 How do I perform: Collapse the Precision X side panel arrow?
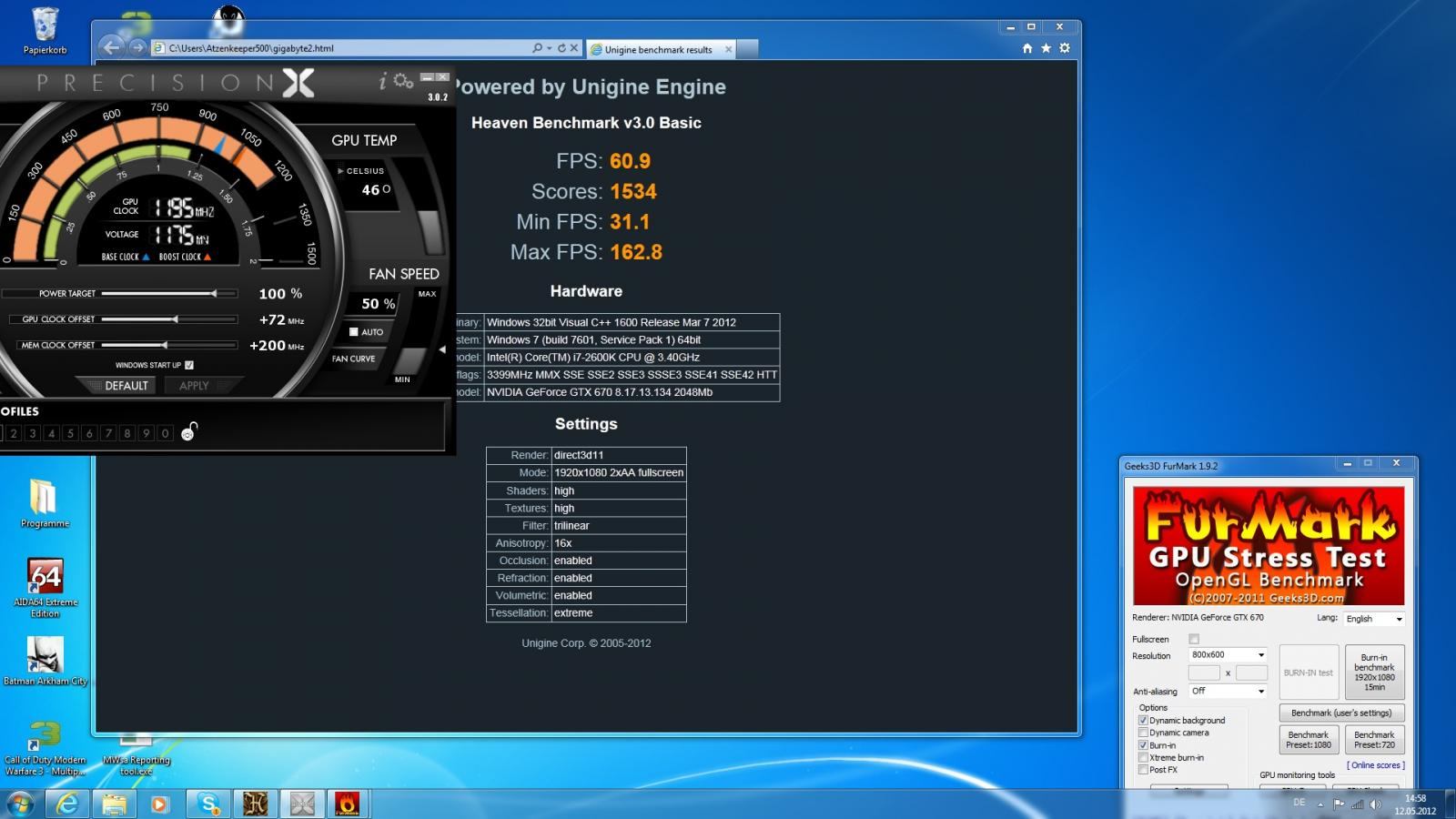[x=442, y=349]
